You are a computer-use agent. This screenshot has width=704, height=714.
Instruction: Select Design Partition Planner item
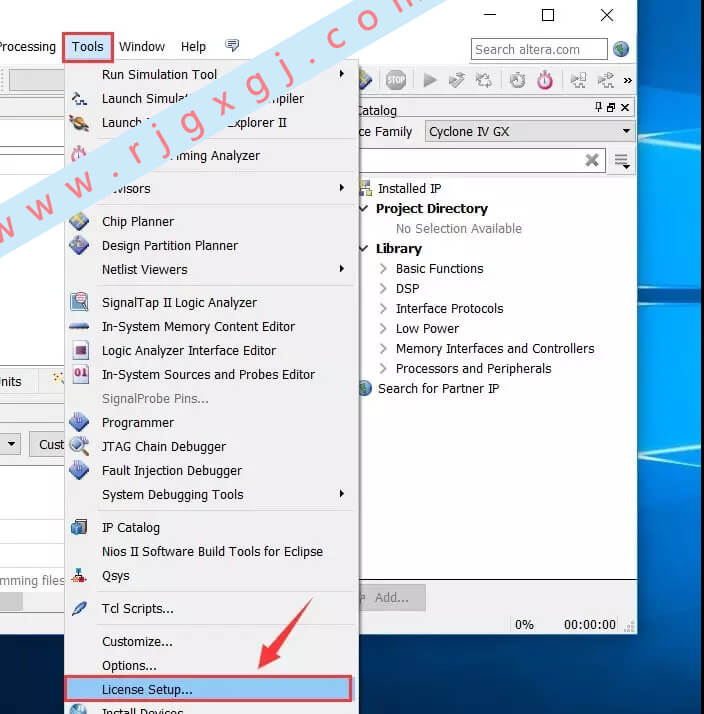[x=212, y=246]
